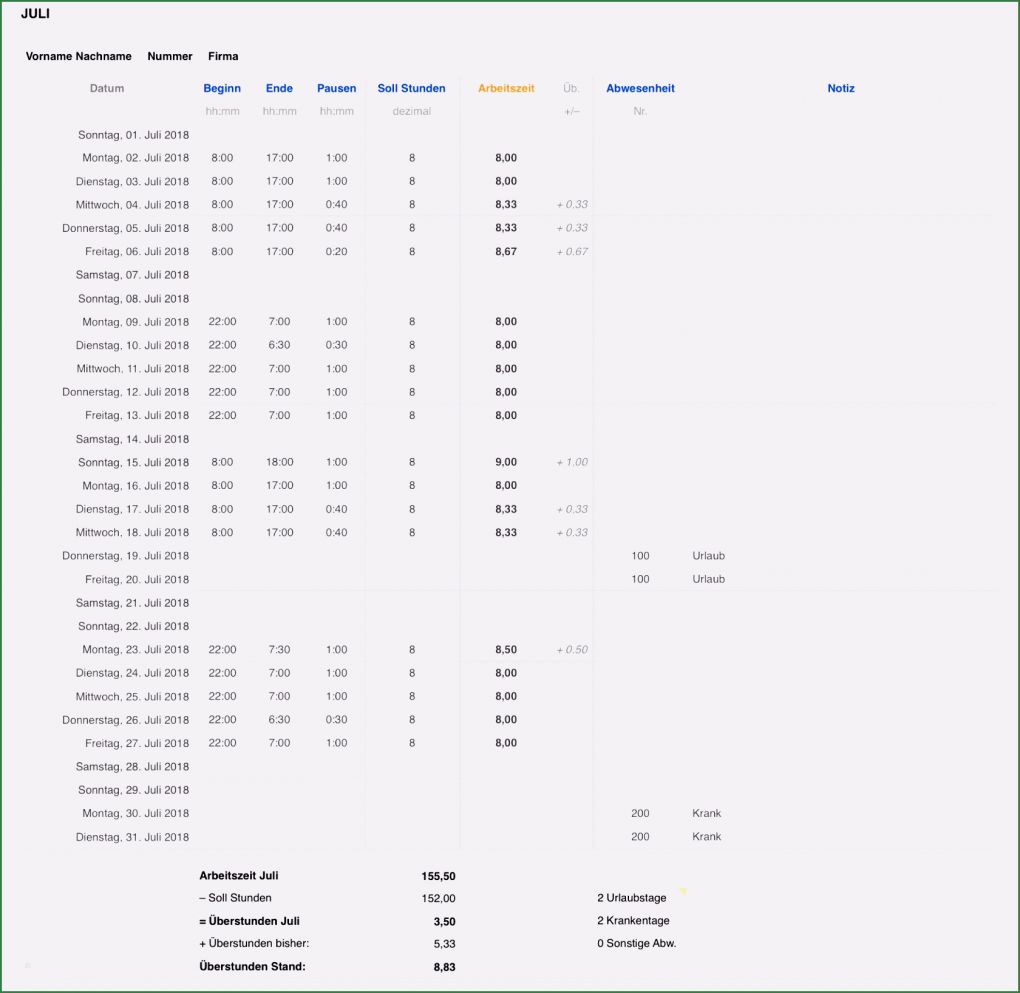Click the JULI sheet title

click(x=35, y=14)
